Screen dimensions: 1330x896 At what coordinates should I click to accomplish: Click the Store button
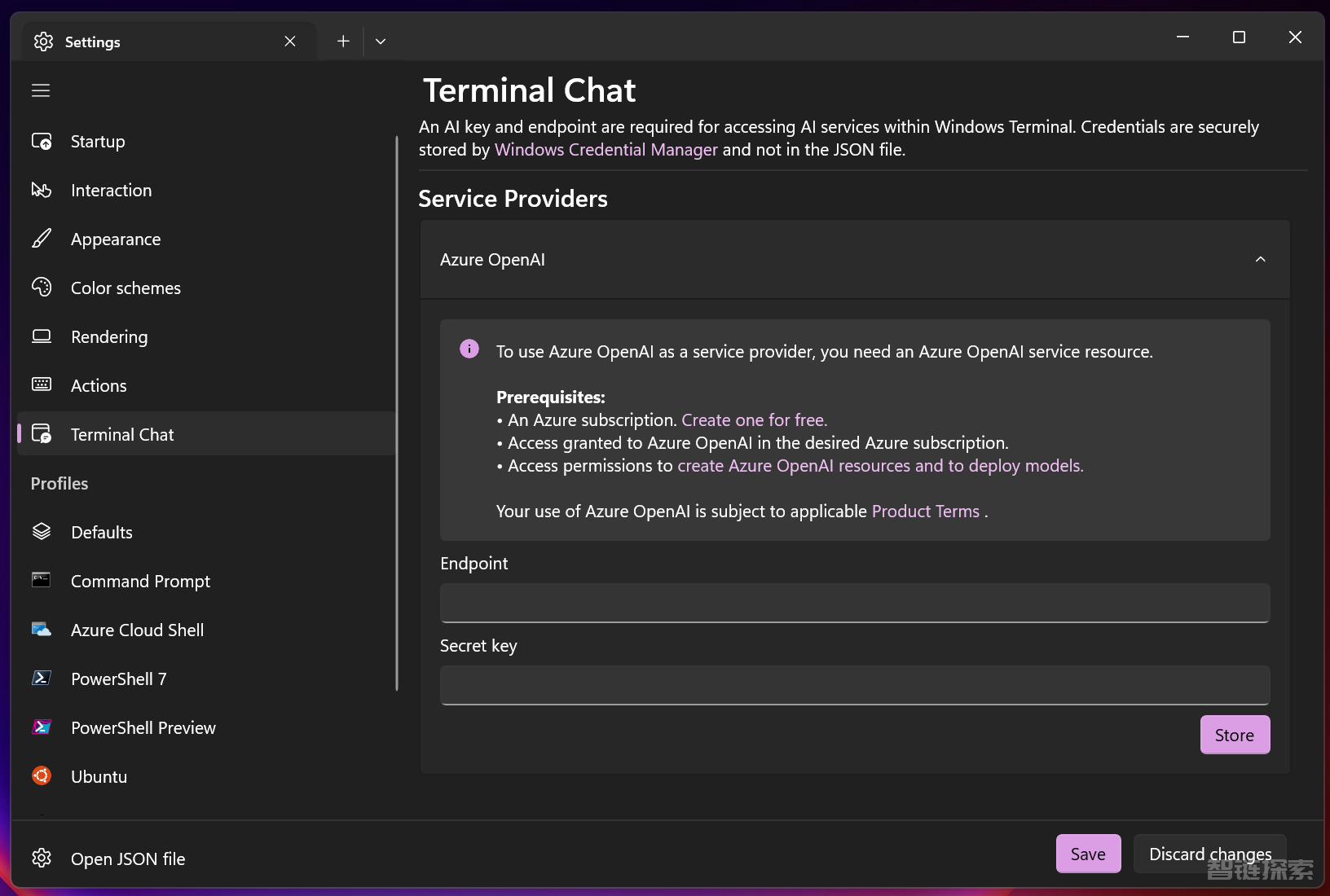(1235, 735)
